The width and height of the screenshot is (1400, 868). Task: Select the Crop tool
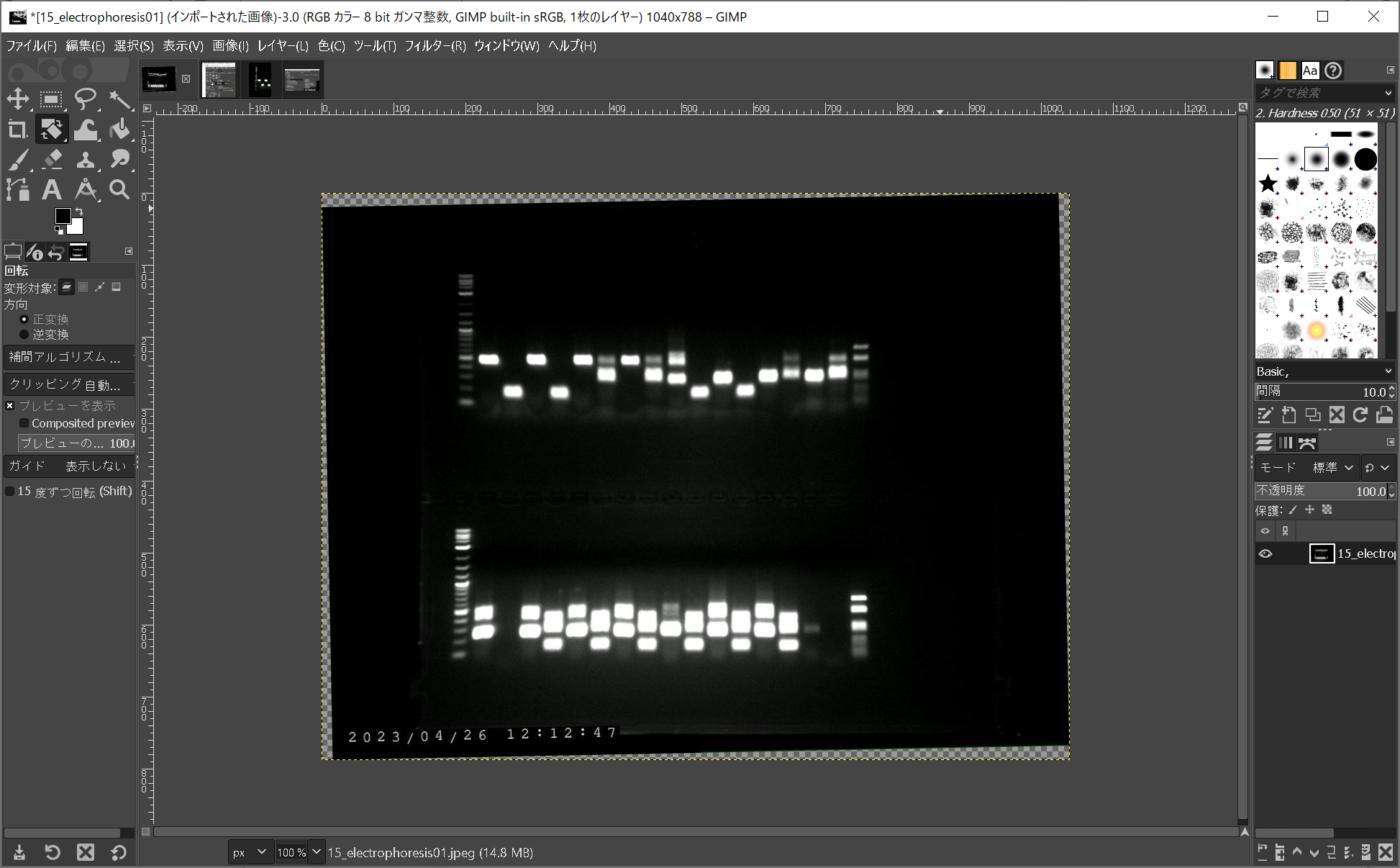17,130
